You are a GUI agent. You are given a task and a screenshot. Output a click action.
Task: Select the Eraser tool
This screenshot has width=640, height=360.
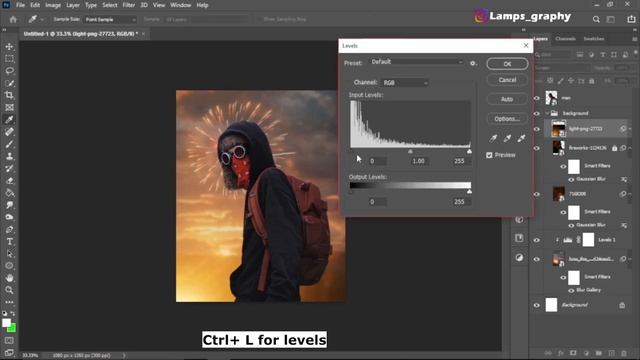pyautogui.click(x=9, y=180)
